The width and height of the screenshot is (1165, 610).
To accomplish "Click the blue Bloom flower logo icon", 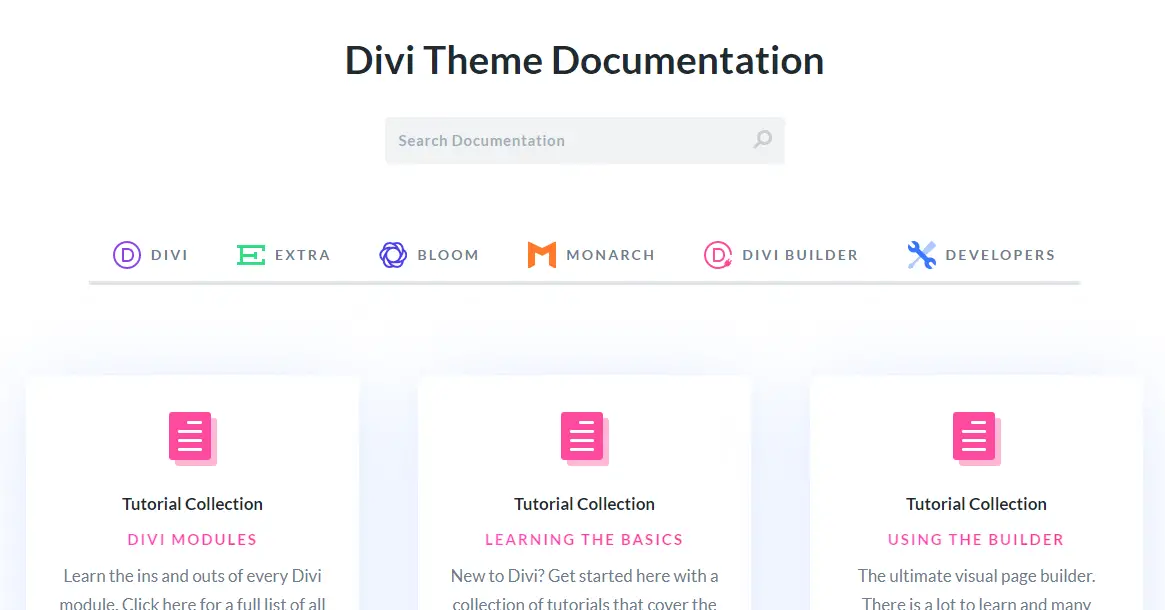I will [x=393, y=255].
